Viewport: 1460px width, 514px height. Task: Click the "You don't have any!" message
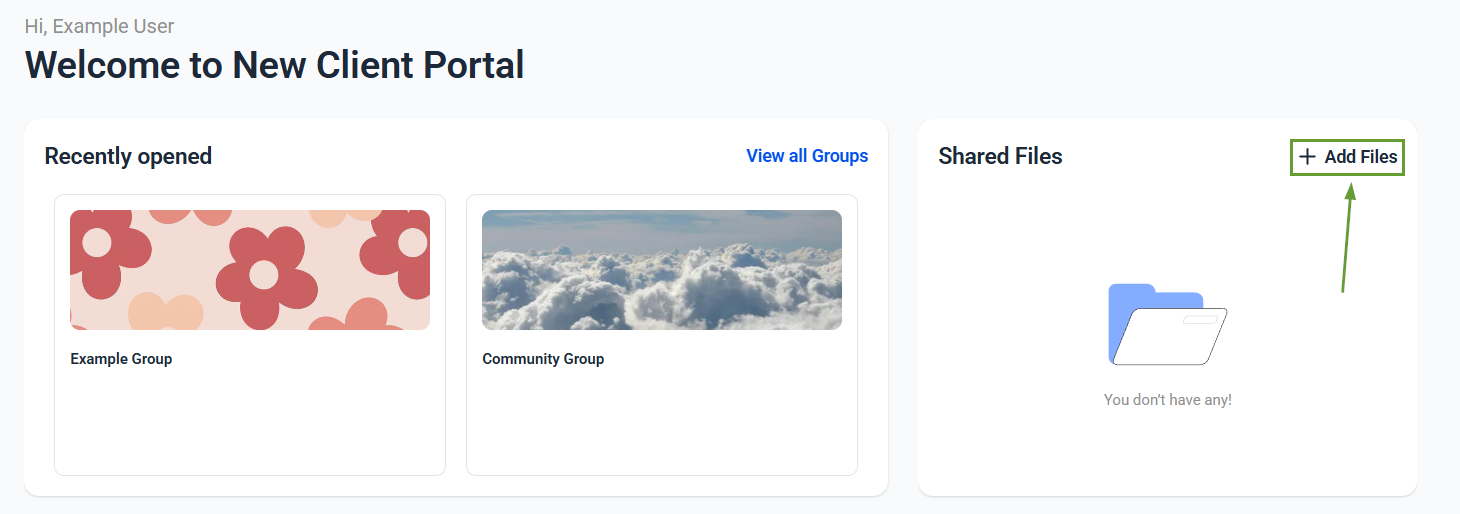click(x=1167, y=400)
